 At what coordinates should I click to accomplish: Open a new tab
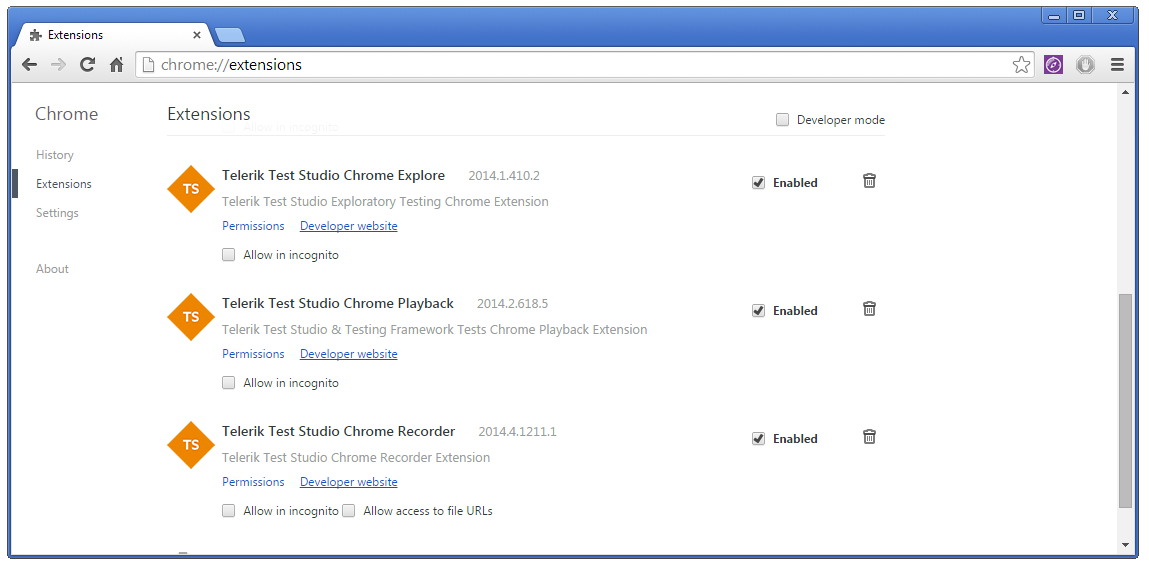pos(231,34)
